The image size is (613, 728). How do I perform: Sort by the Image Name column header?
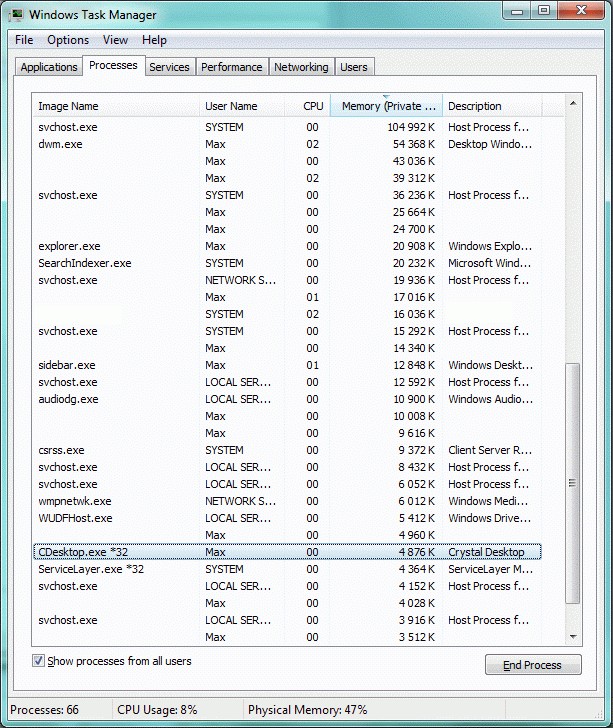coord(117,106)
